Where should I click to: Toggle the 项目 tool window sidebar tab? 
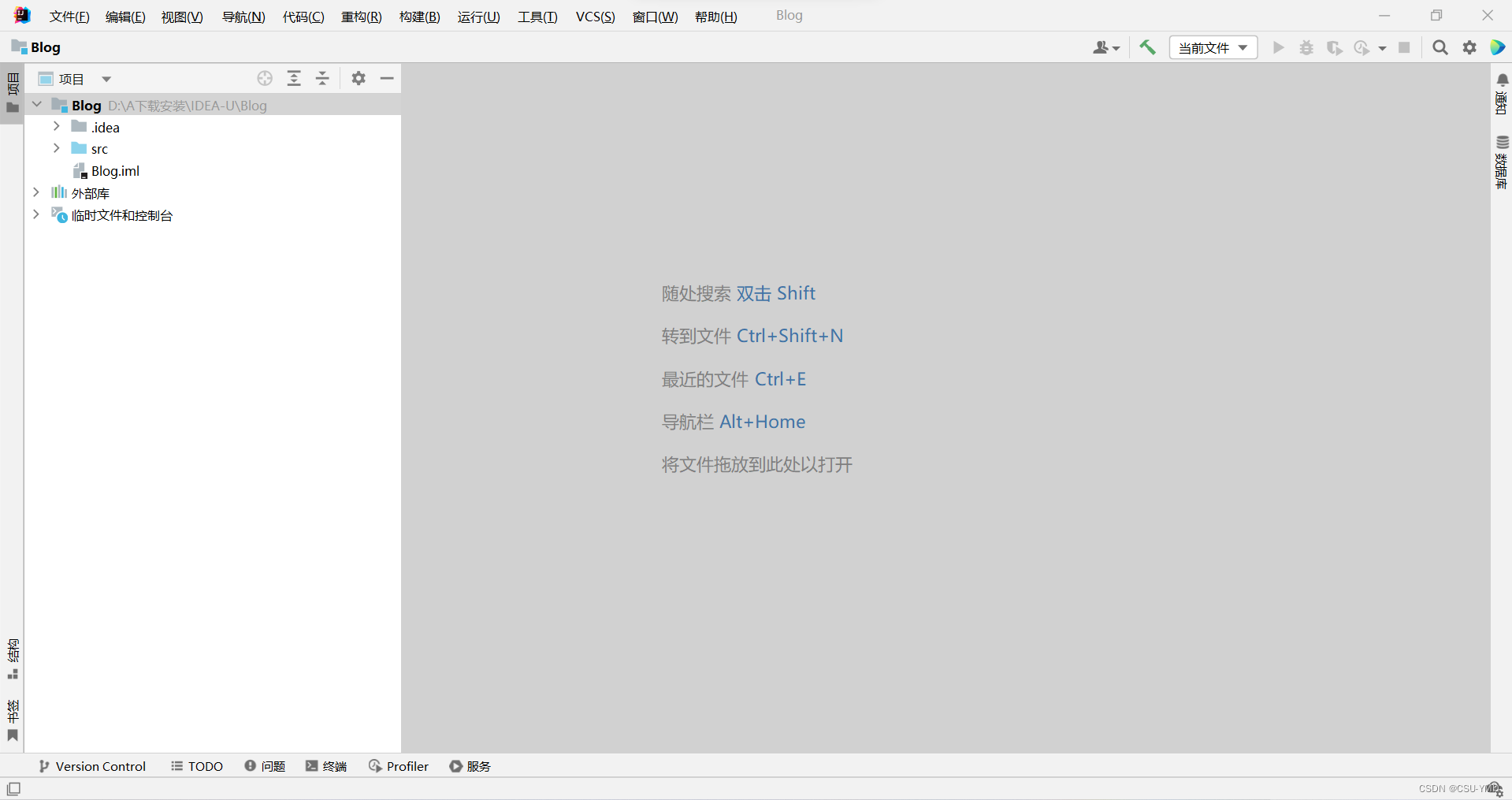tap(13, 93)
